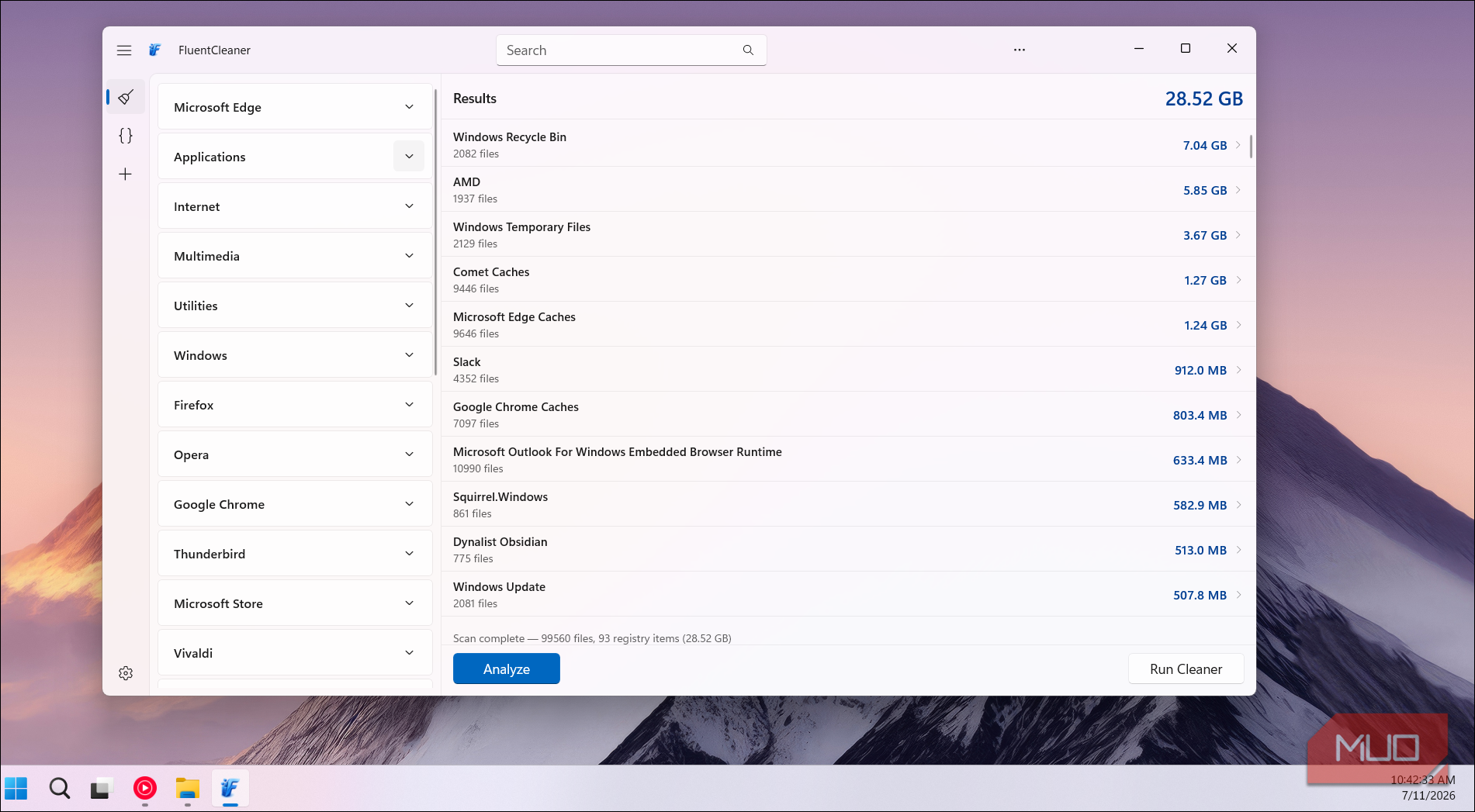Screen dimensions: 1475x812
Task: Open details arrow for Windows Recycle Bin
Action: [1238, 144]
